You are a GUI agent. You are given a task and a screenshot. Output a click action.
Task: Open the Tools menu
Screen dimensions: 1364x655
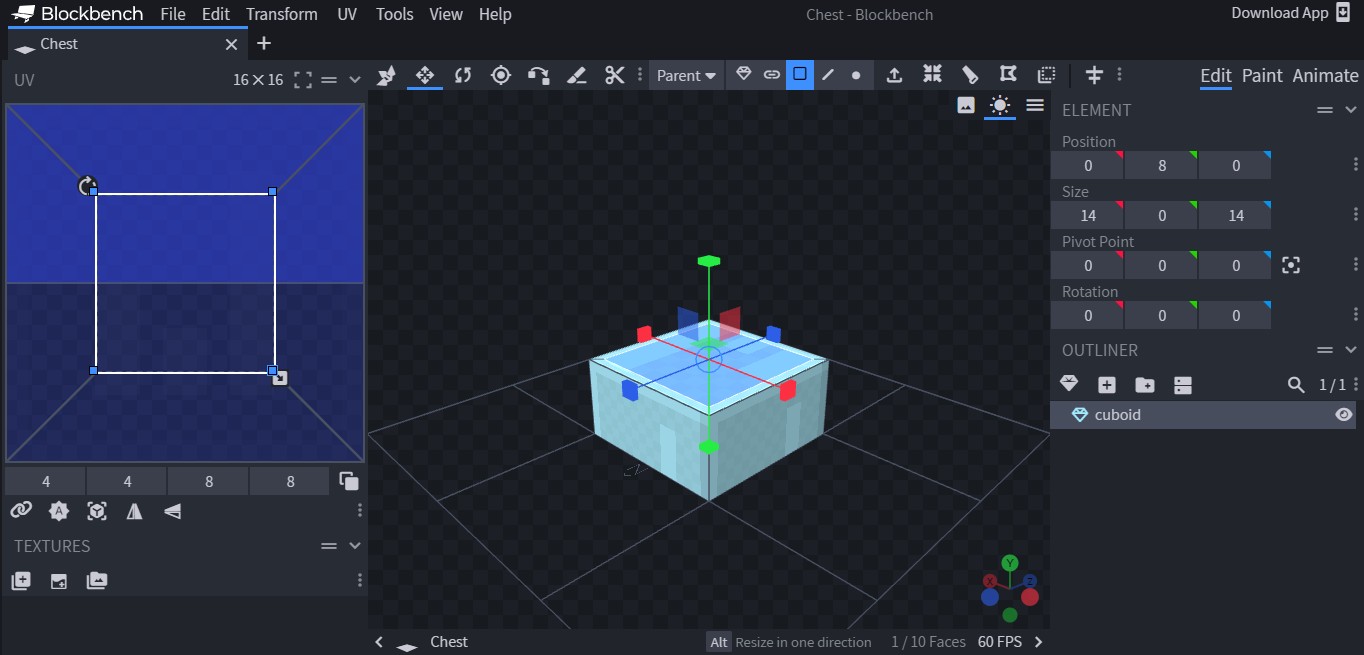coord(395,14)
